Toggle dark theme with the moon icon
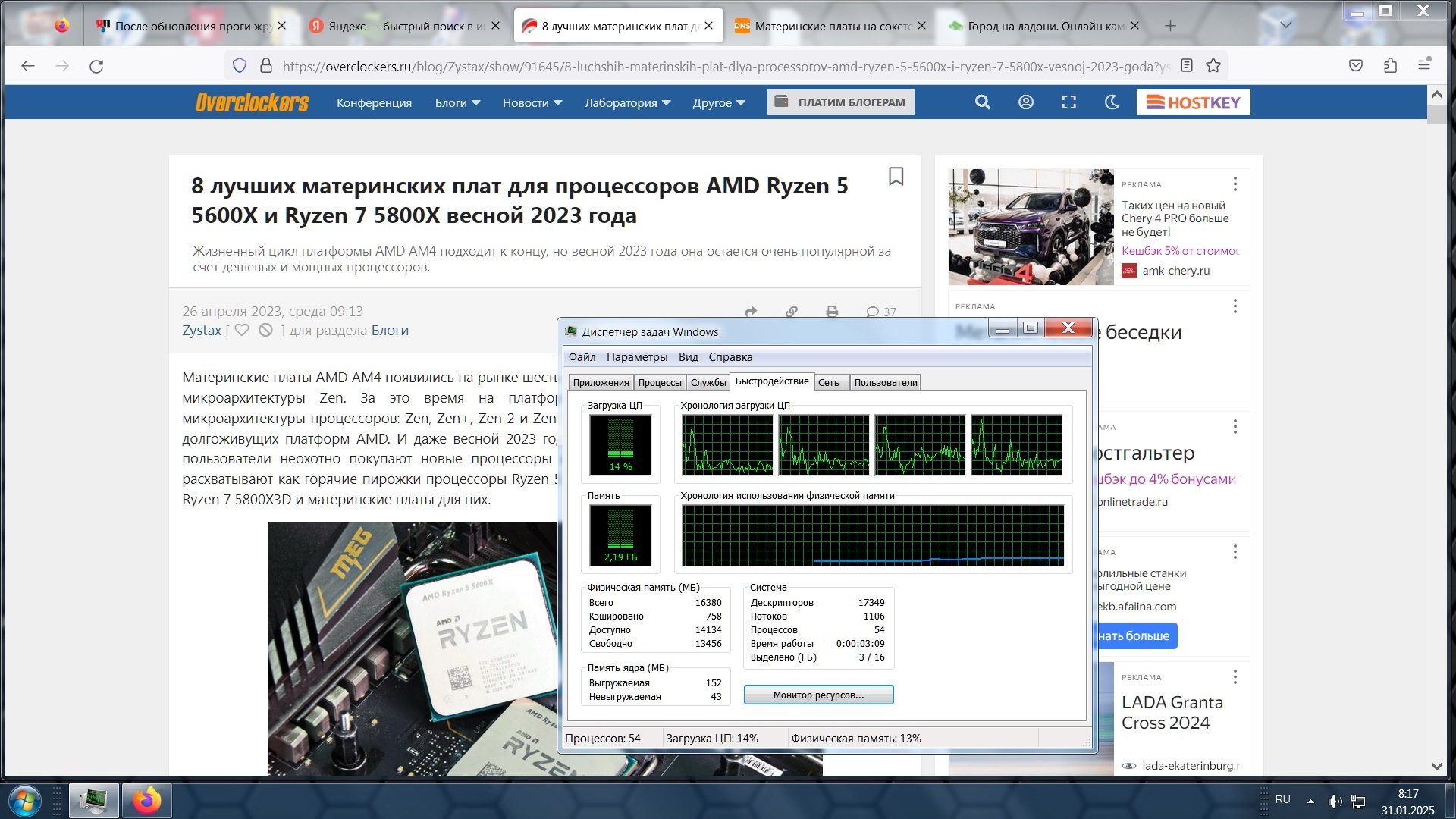 (1112, 102)
